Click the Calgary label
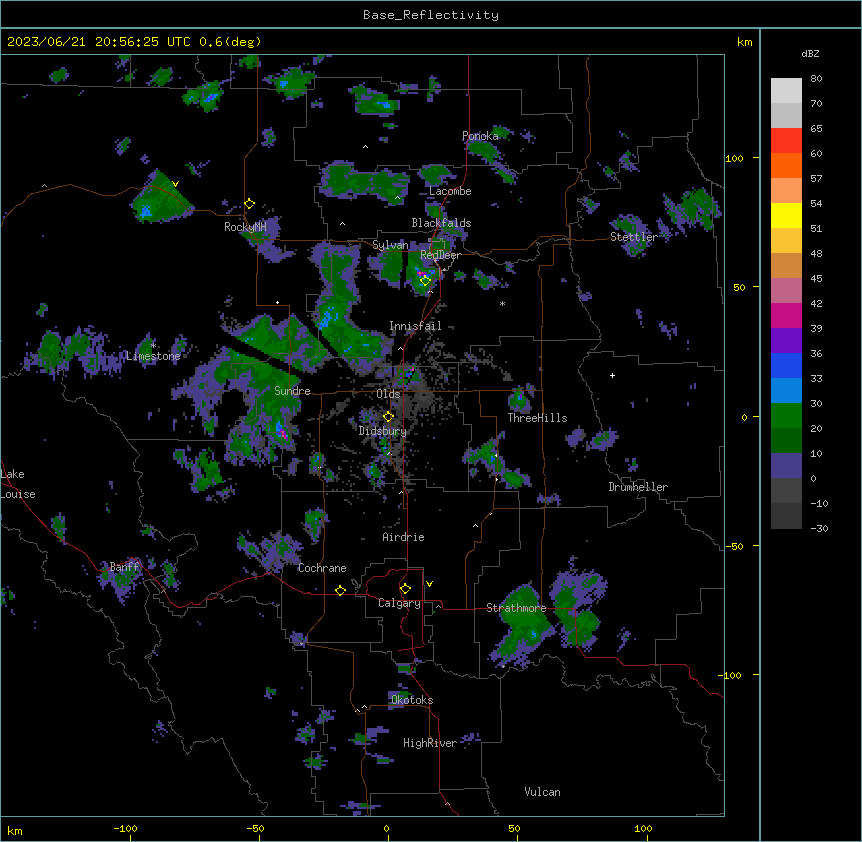The image size is (862, 842). coord(399,603)
